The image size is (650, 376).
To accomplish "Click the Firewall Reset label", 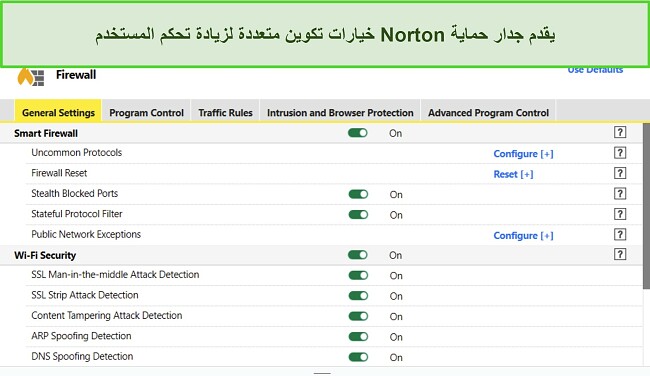I will tap(59, 173).
